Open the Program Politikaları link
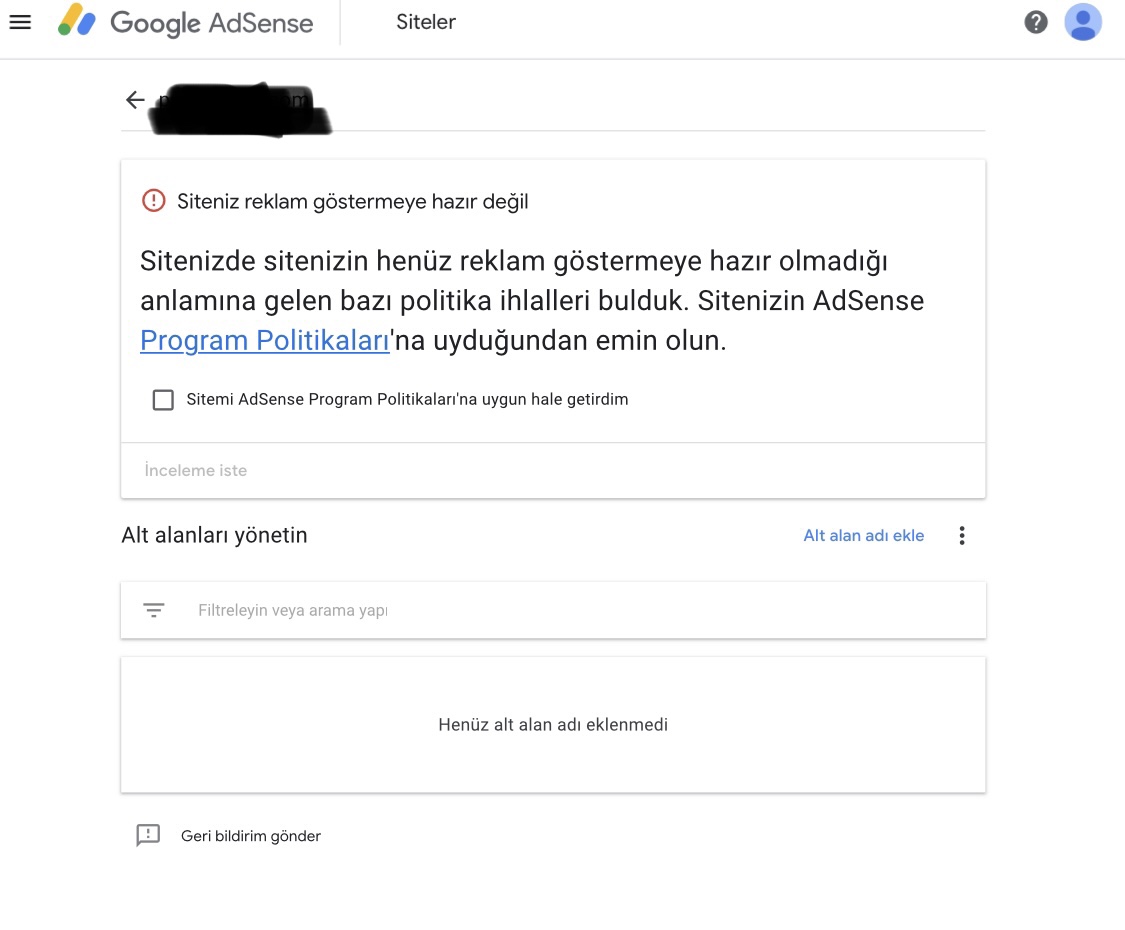Image resolution: width=1125 pixels, height=930 pixels. click(x=265, y=340)
